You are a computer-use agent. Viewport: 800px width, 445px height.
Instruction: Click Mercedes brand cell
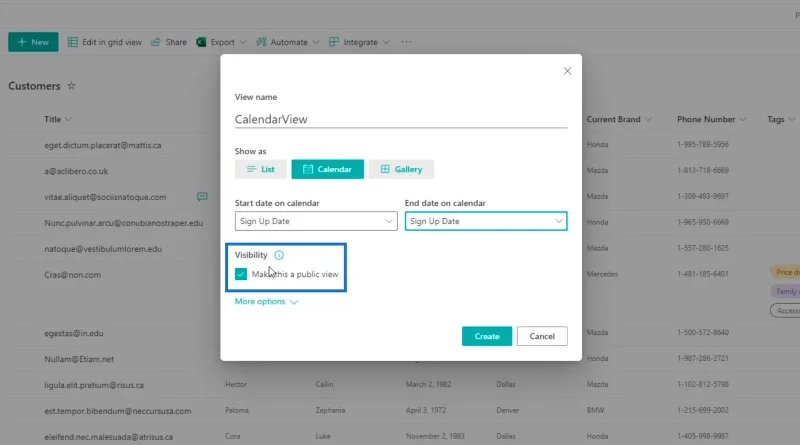coord(602,274)
